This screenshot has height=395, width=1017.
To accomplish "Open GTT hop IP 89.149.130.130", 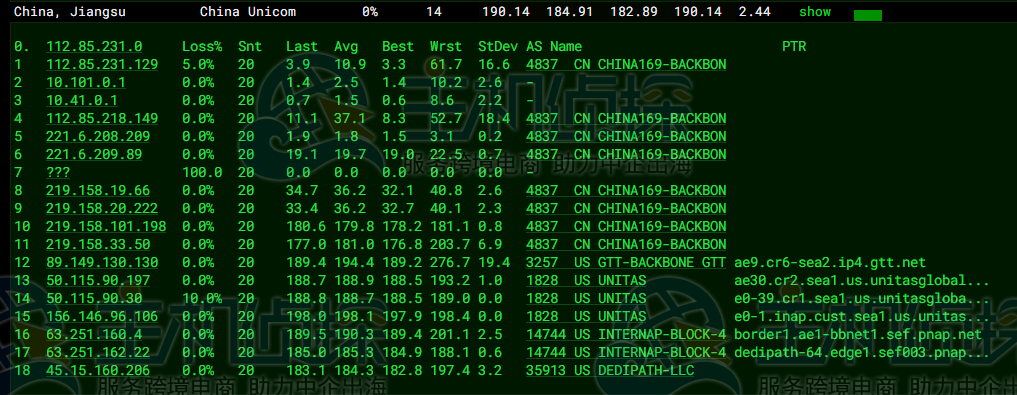I will [x=102, y=263].
